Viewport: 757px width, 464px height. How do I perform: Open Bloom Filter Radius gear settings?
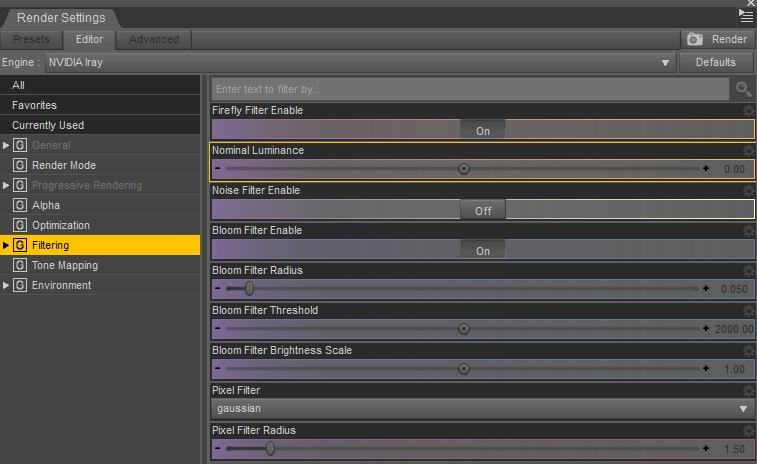point(748,271)
